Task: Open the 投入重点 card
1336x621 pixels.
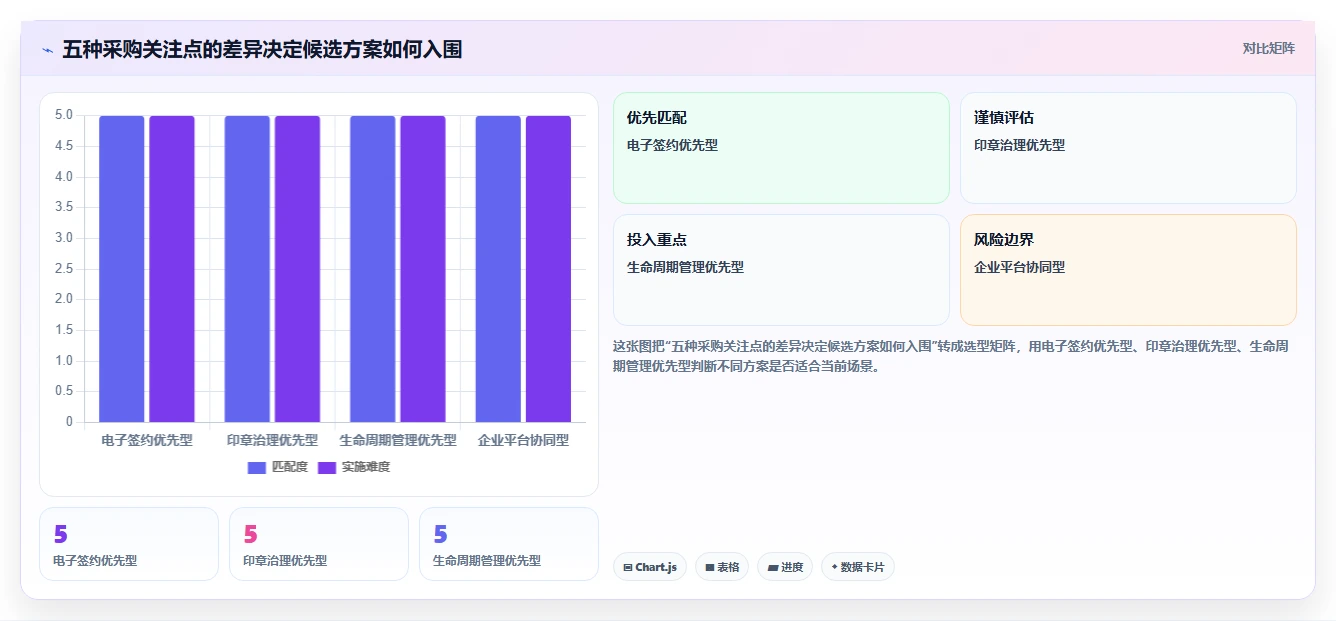Action: click(x=781, y=270)
